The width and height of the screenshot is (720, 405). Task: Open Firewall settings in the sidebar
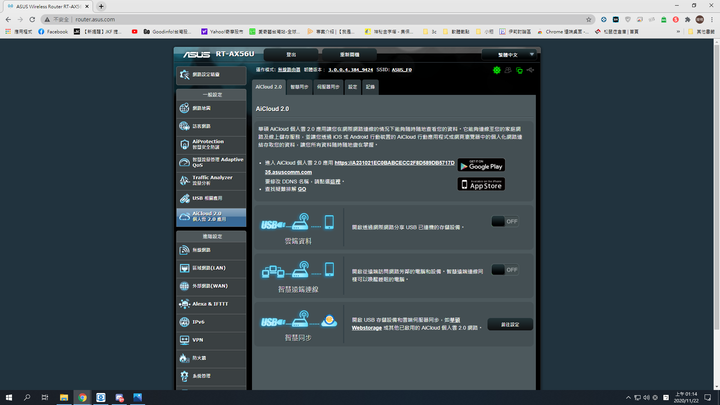[x=211, y=358]
